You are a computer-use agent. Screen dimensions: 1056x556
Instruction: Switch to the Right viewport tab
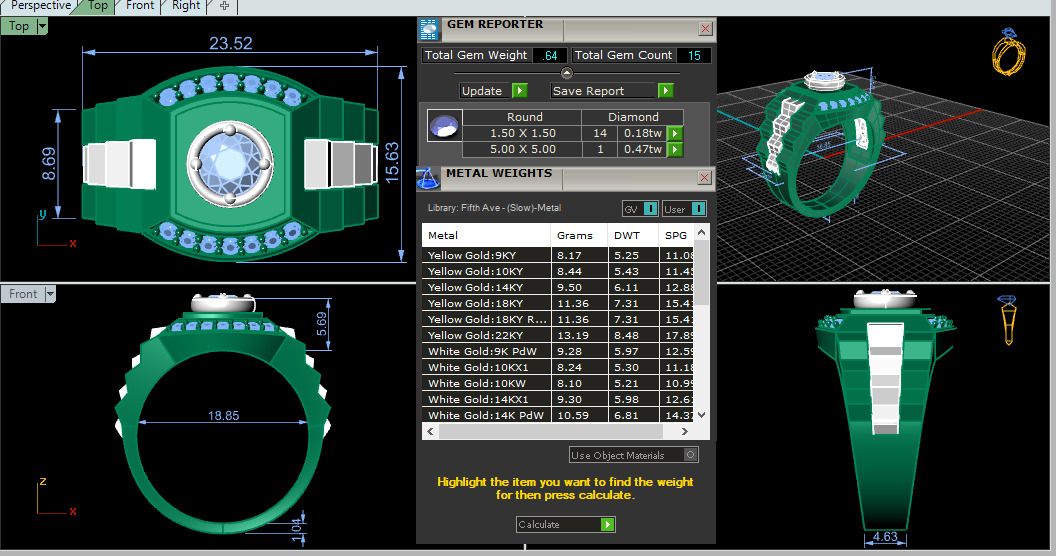pos(185,6)
